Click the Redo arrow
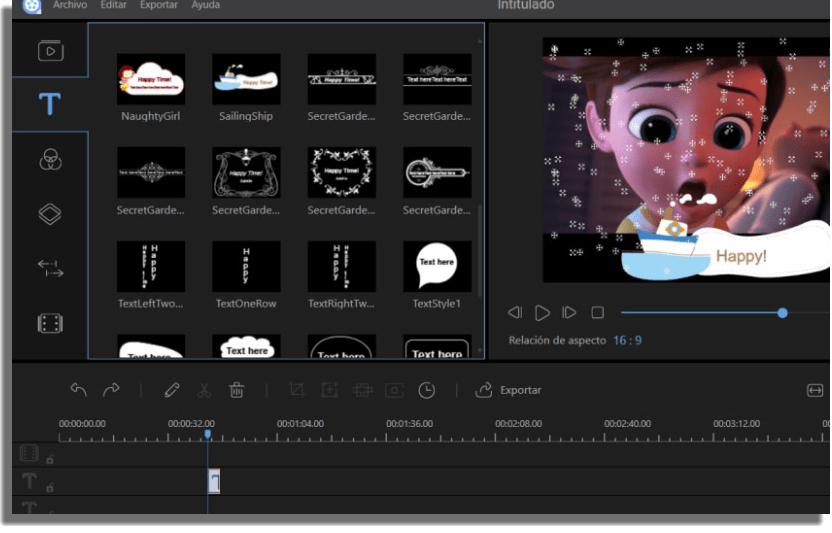The width and height of the screenshot is (832, 533). 111,390
